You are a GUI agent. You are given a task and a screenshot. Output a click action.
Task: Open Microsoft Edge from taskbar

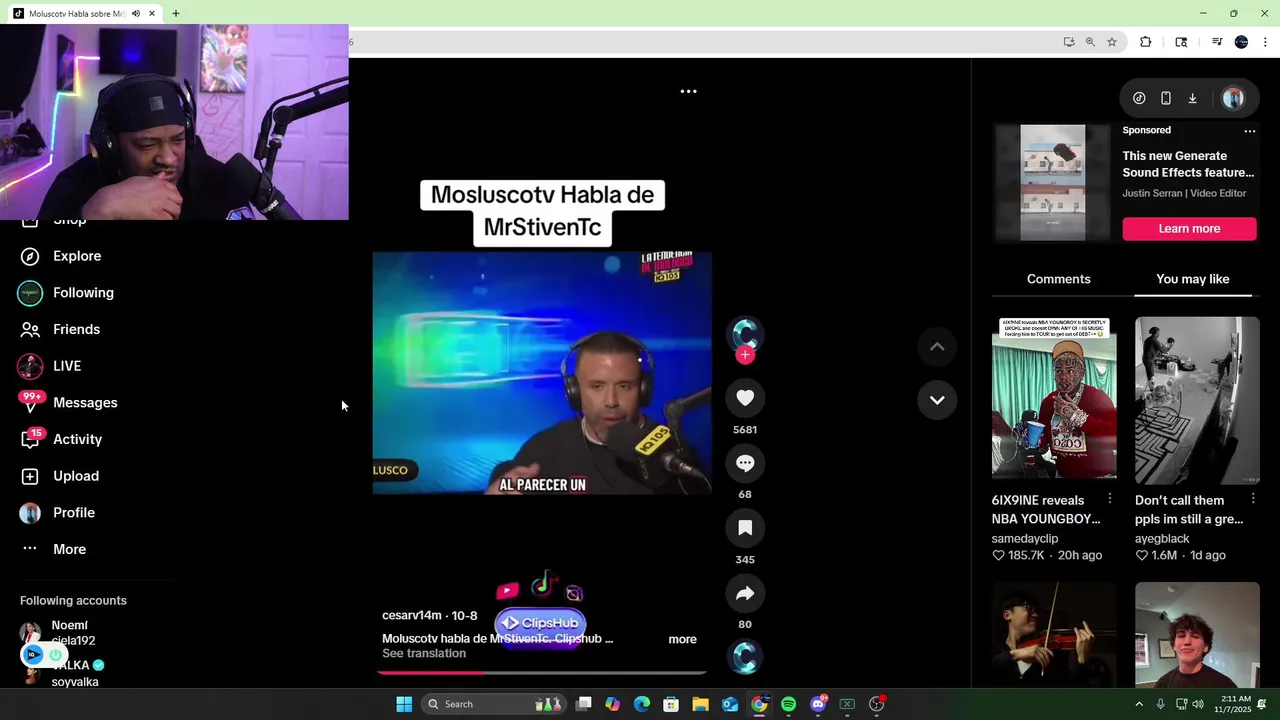point(642,704)
